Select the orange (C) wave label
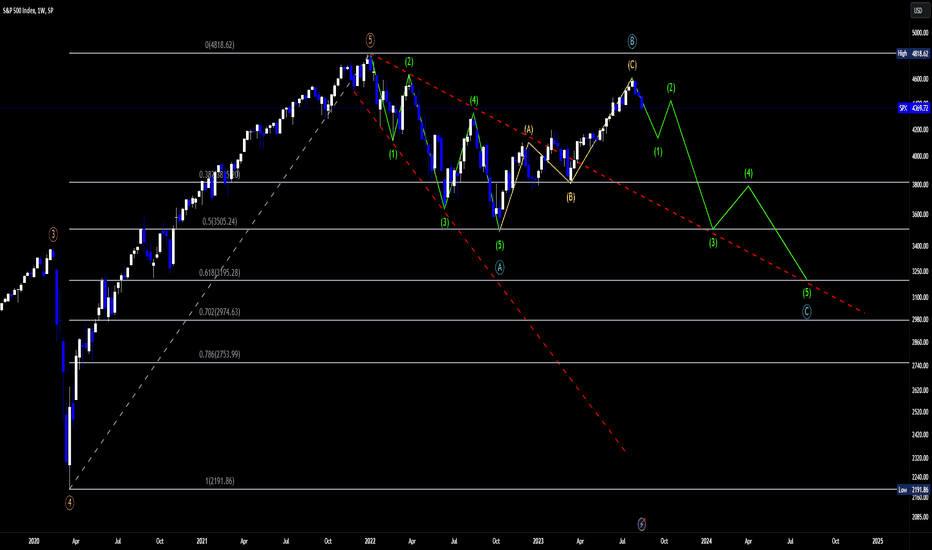The image size is (932, 550). 632,65
